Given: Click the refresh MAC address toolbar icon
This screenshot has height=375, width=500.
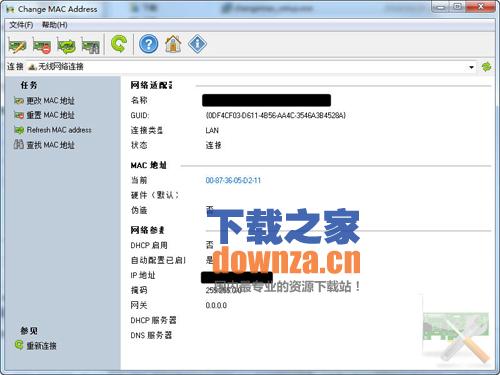Looking at the screenshot, I should (66, 46).
